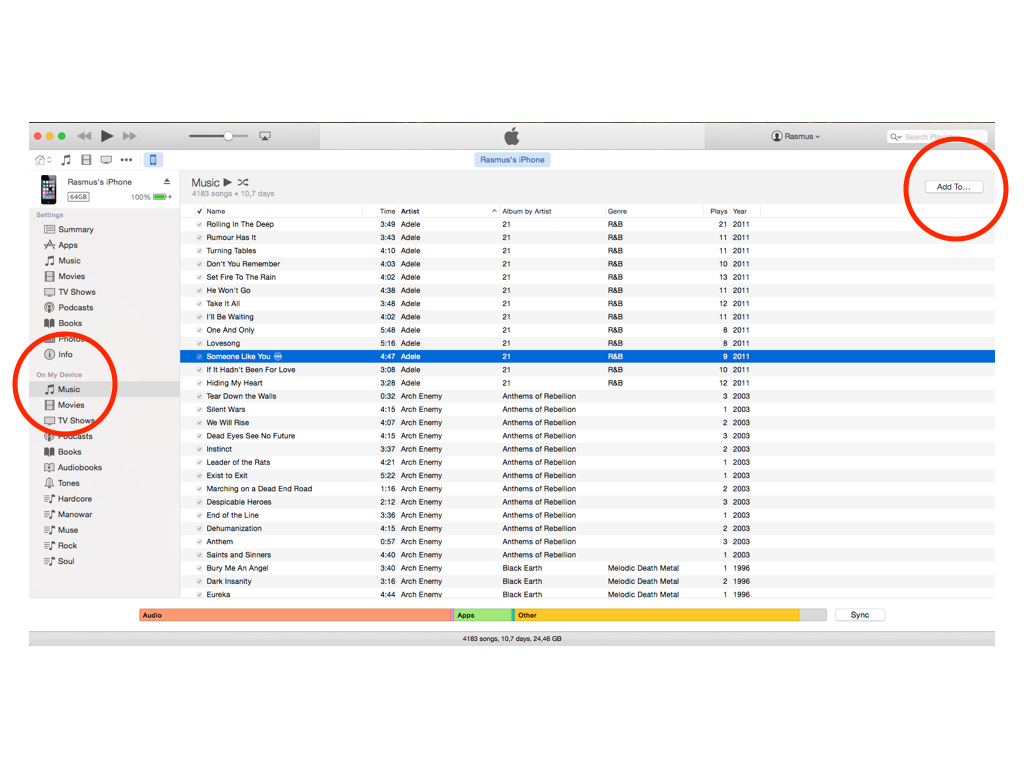1024x768 pixels.
Task: Toggle checkbox for Lovesong
Action: [199, 344]
